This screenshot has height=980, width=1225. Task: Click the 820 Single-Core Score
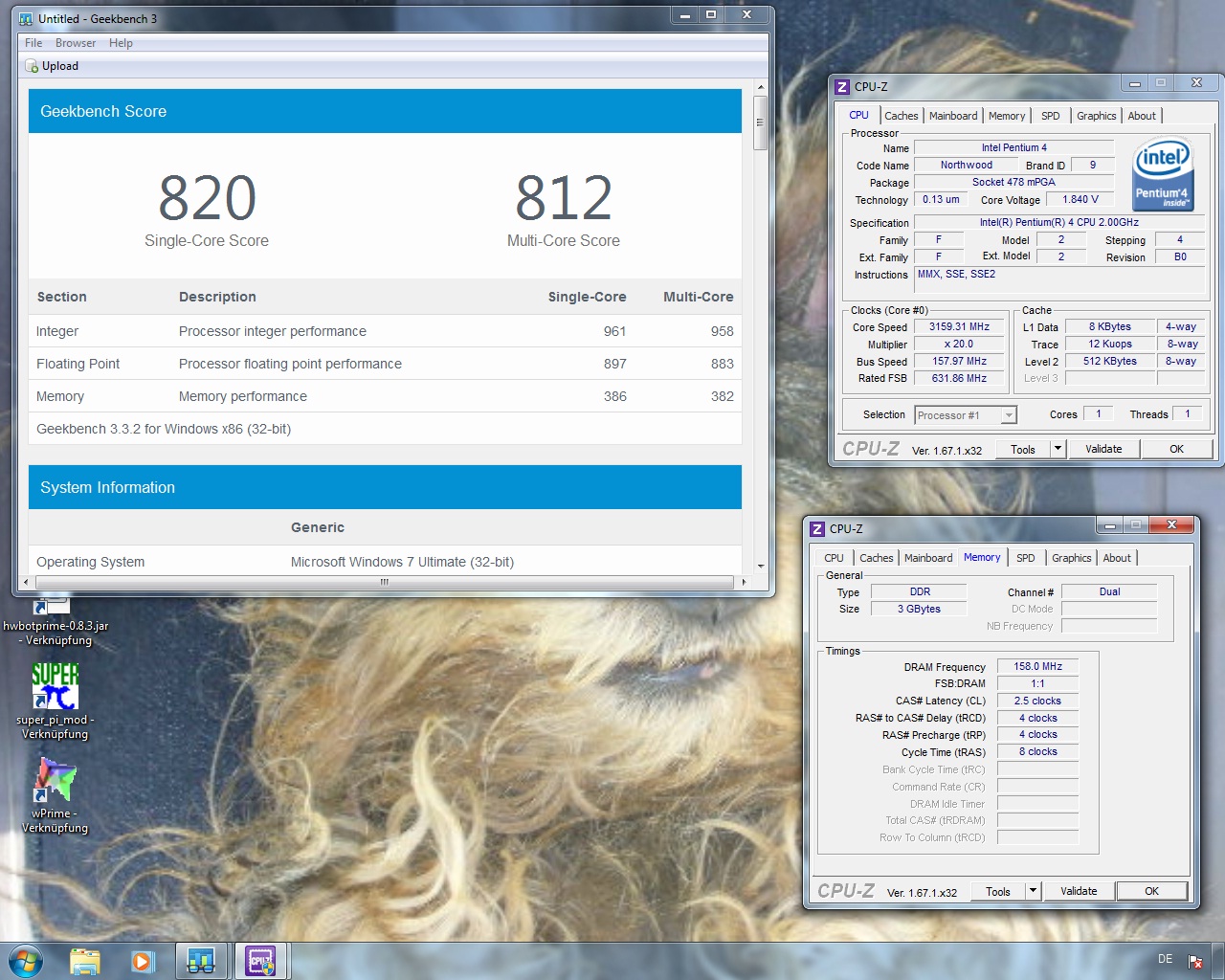[207, 198]
